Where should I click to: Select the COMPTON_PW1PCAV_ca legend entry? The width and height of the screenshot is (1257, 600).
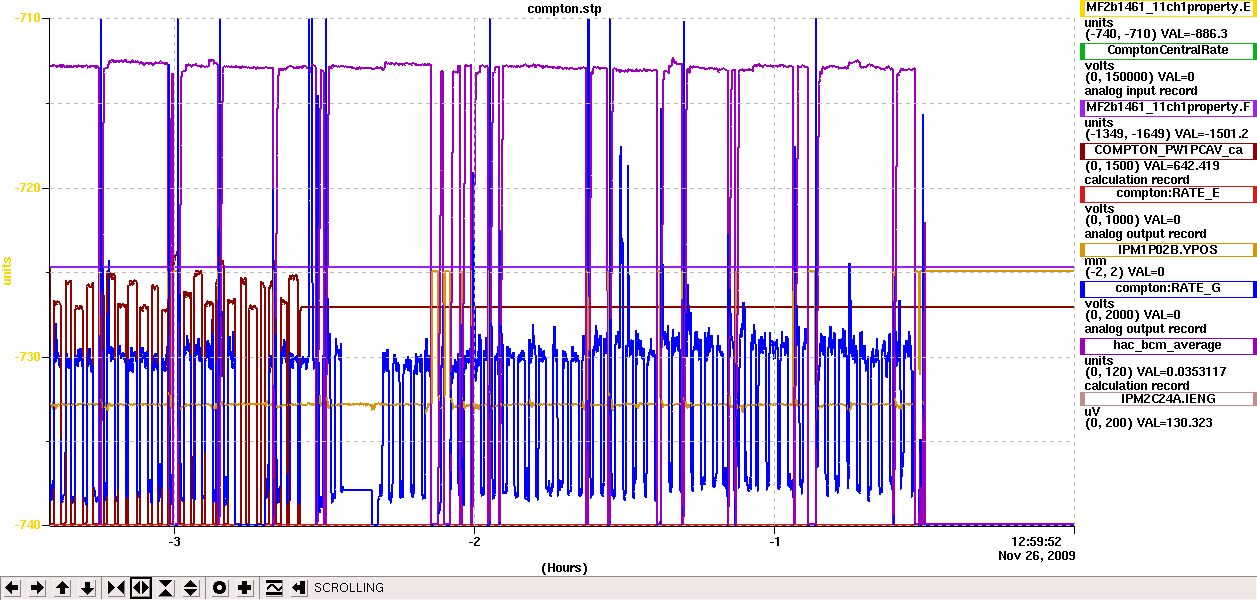point(1167,150)
